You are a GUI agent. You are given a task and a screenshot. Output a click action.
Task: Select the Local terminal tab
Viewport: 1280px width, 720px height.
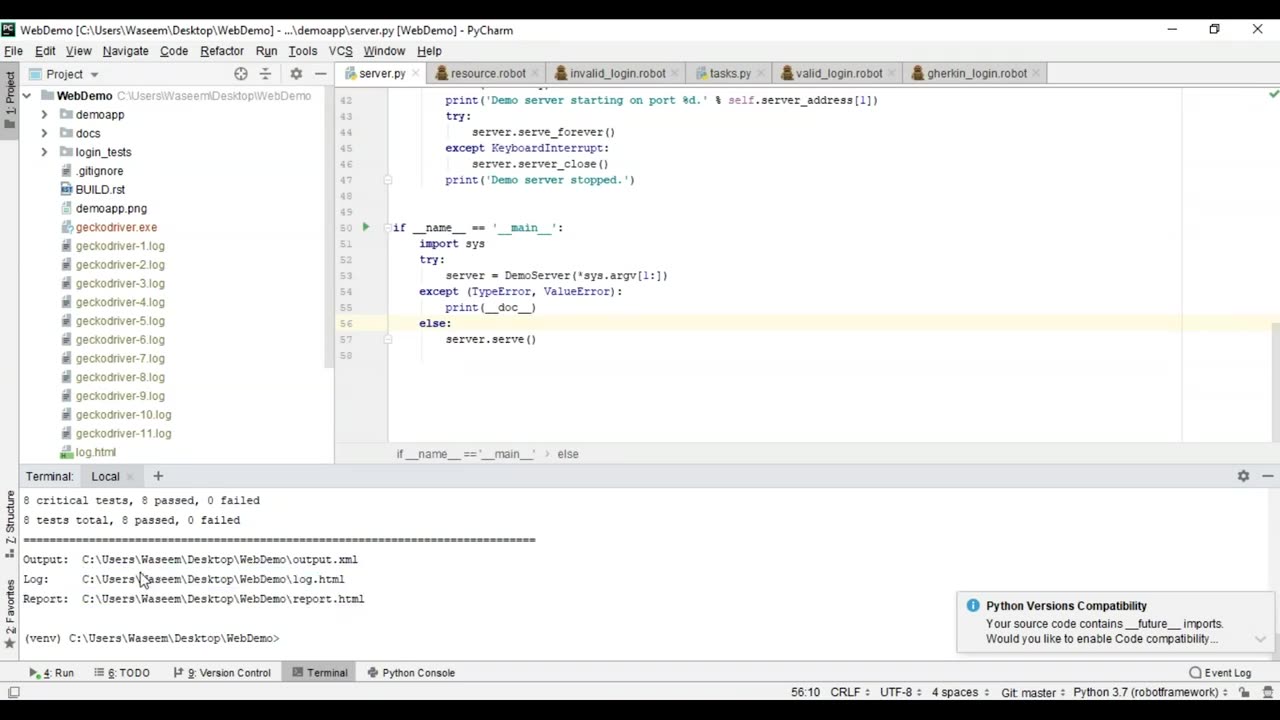105,476
